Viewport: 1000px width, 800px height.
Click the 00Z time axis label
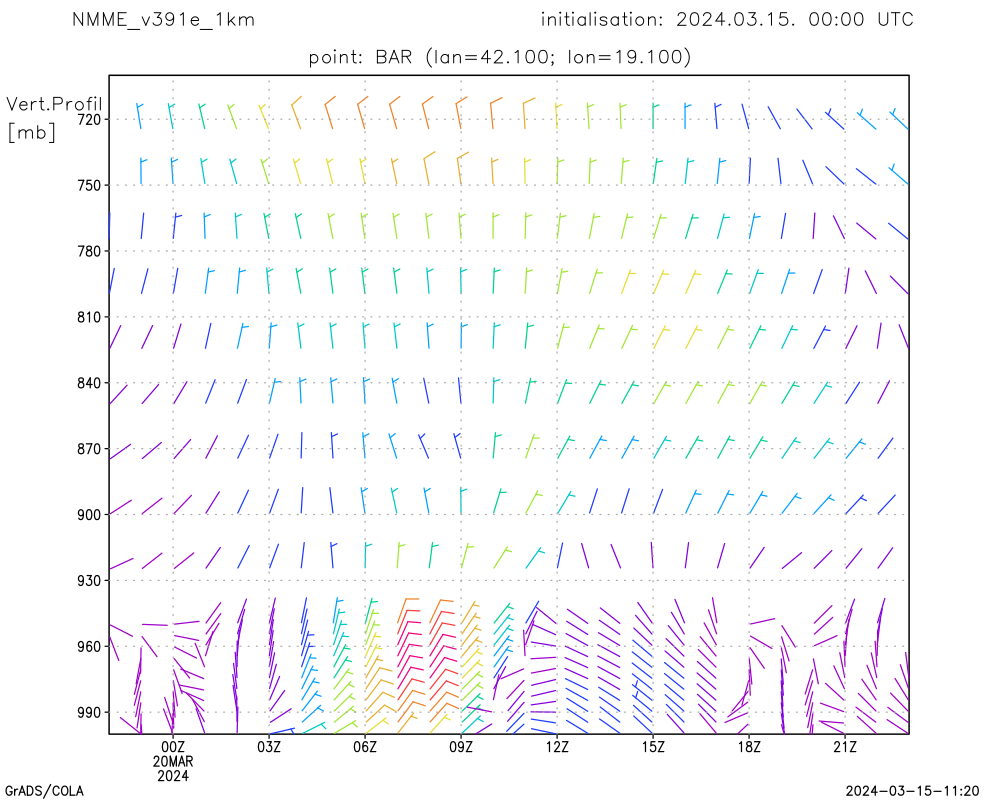tap(173, 747)
